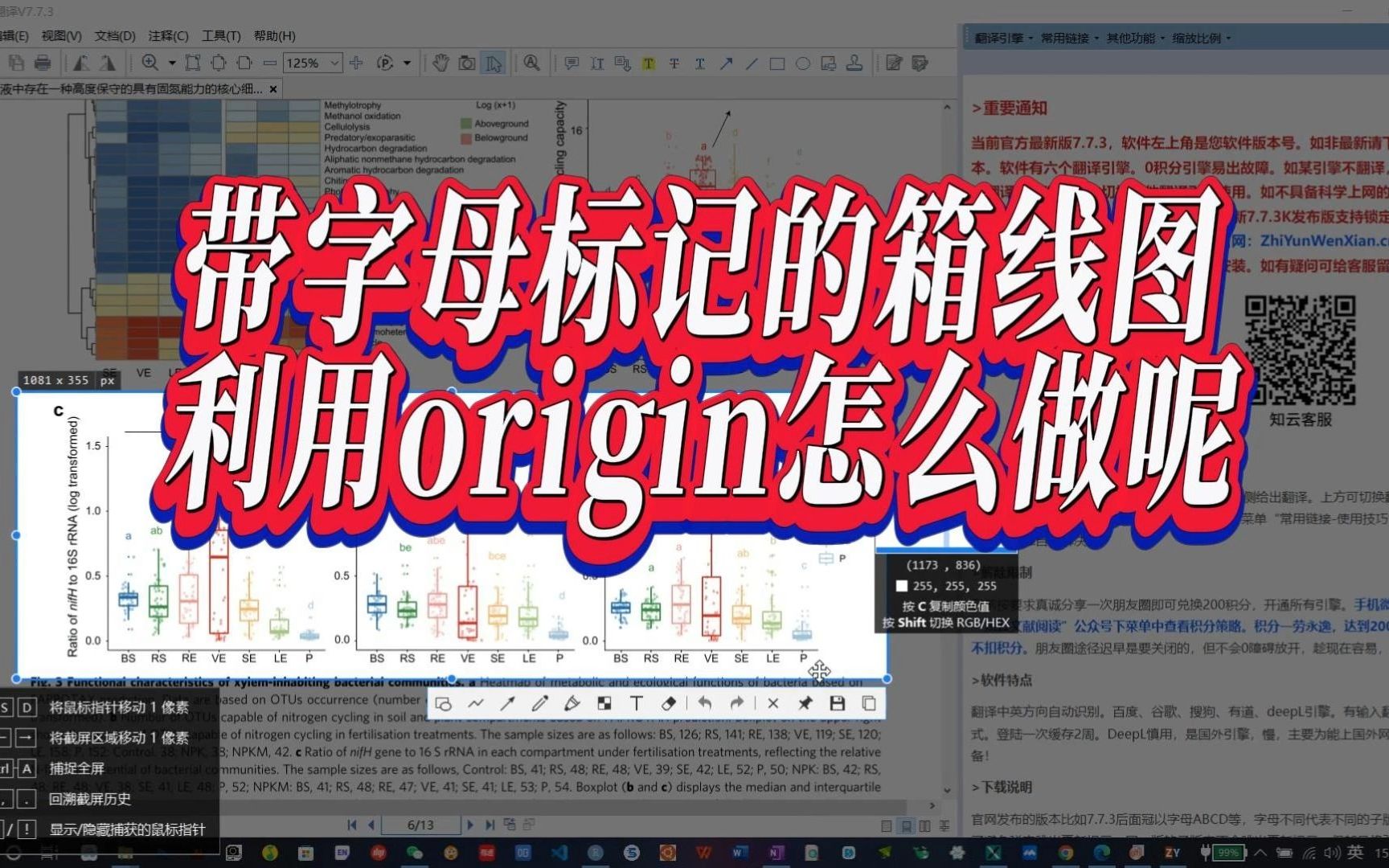Switch to single page layout
This screenshot has height=868, width=1389.
[886, 825]
